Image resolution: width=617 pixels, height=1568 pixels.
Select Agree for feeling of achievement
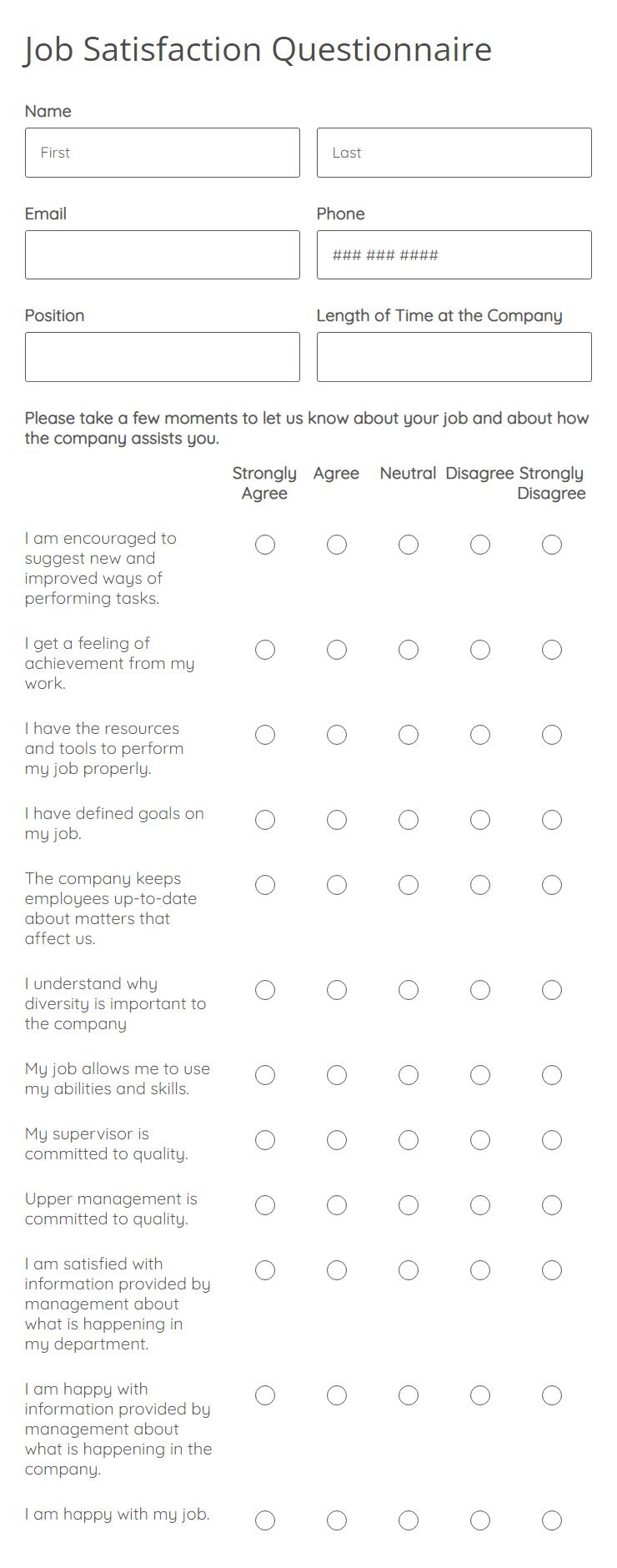pos(337,651)
